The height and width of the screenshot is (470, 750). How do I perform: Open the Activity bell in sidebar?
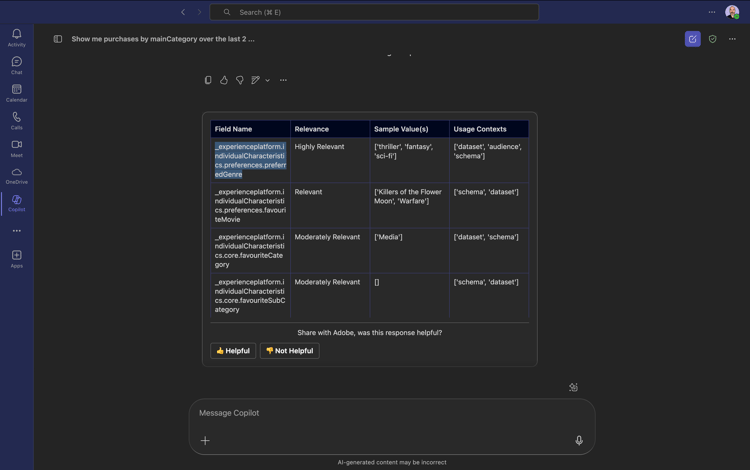pos(17,38)
